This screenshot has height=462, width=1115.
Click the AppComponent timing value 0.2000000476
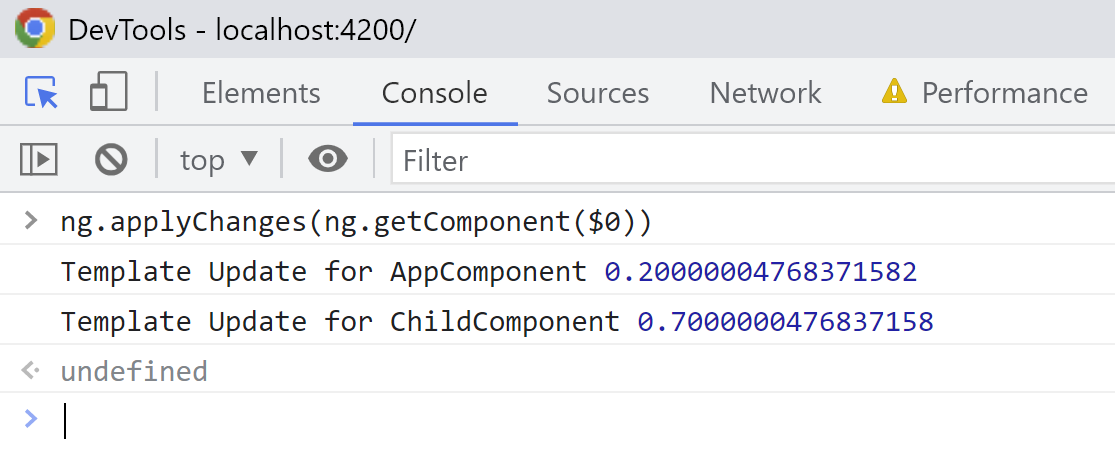(761, 272)
